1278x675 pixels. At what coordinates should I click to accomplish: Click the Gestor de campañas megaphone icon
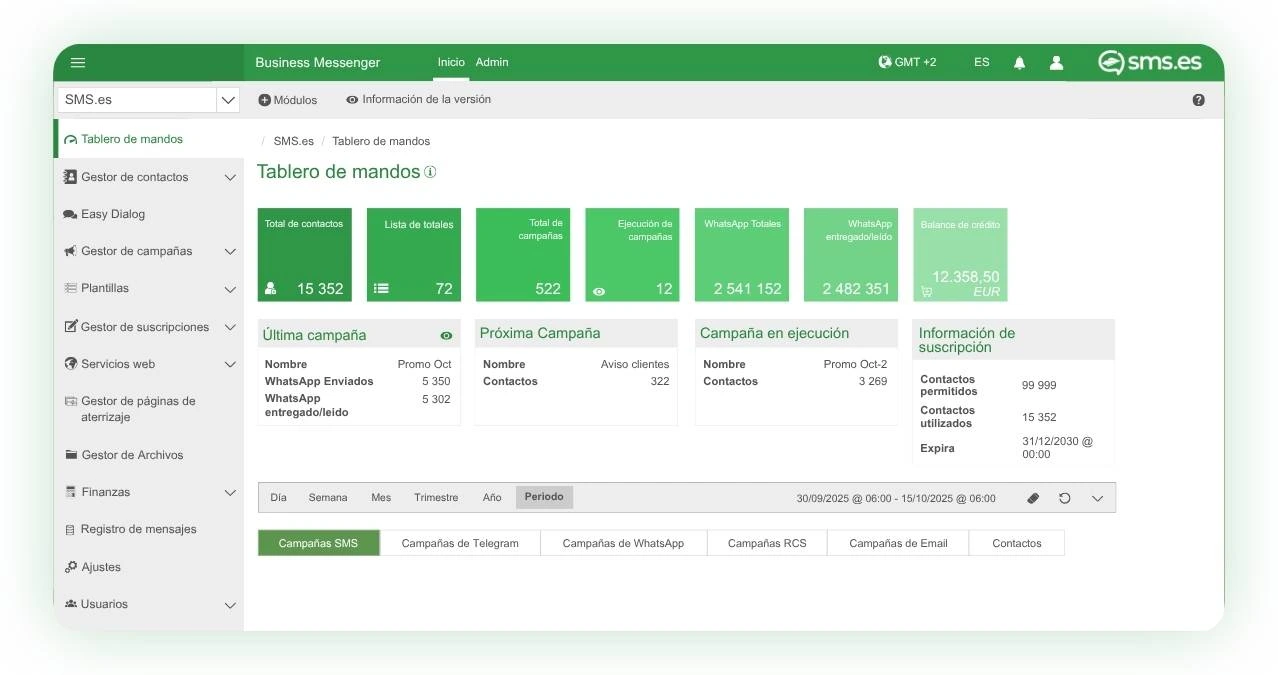pyautogui.click(x=70, y=251)
